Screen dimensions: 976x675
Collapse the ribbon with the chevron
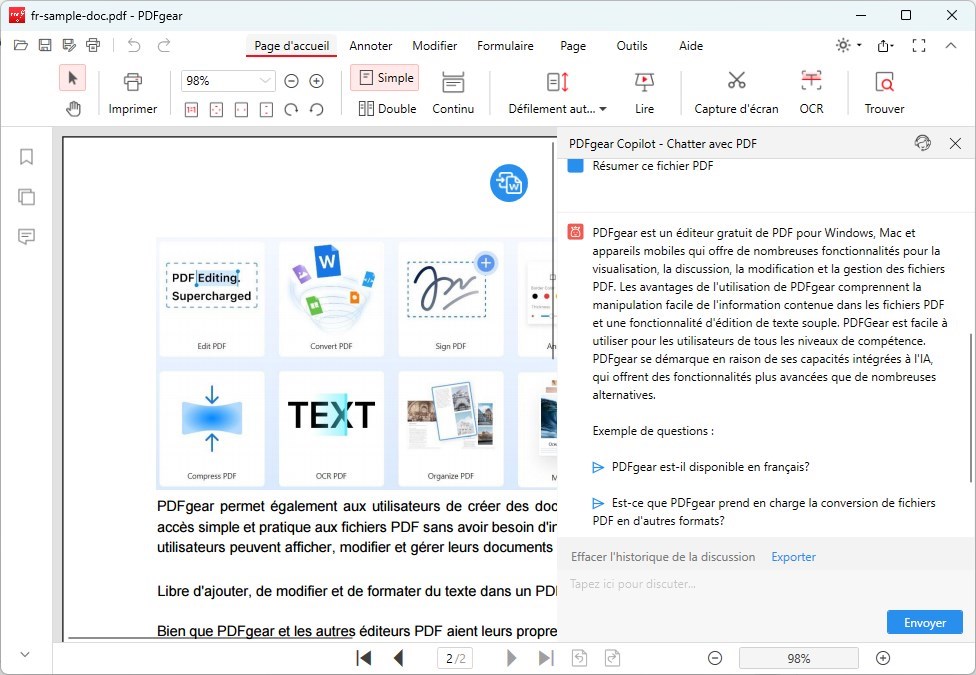tap(950, 45)
